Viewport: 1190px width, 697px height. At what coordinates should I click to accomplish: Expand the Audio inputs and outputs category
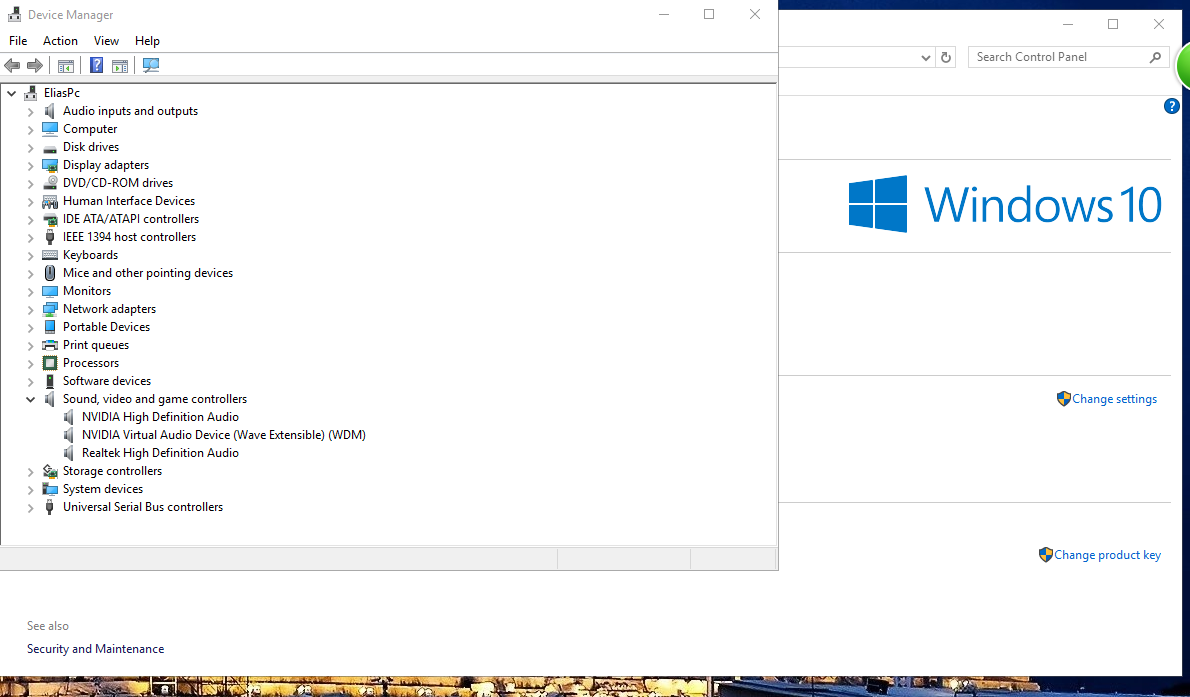[30, 112]
